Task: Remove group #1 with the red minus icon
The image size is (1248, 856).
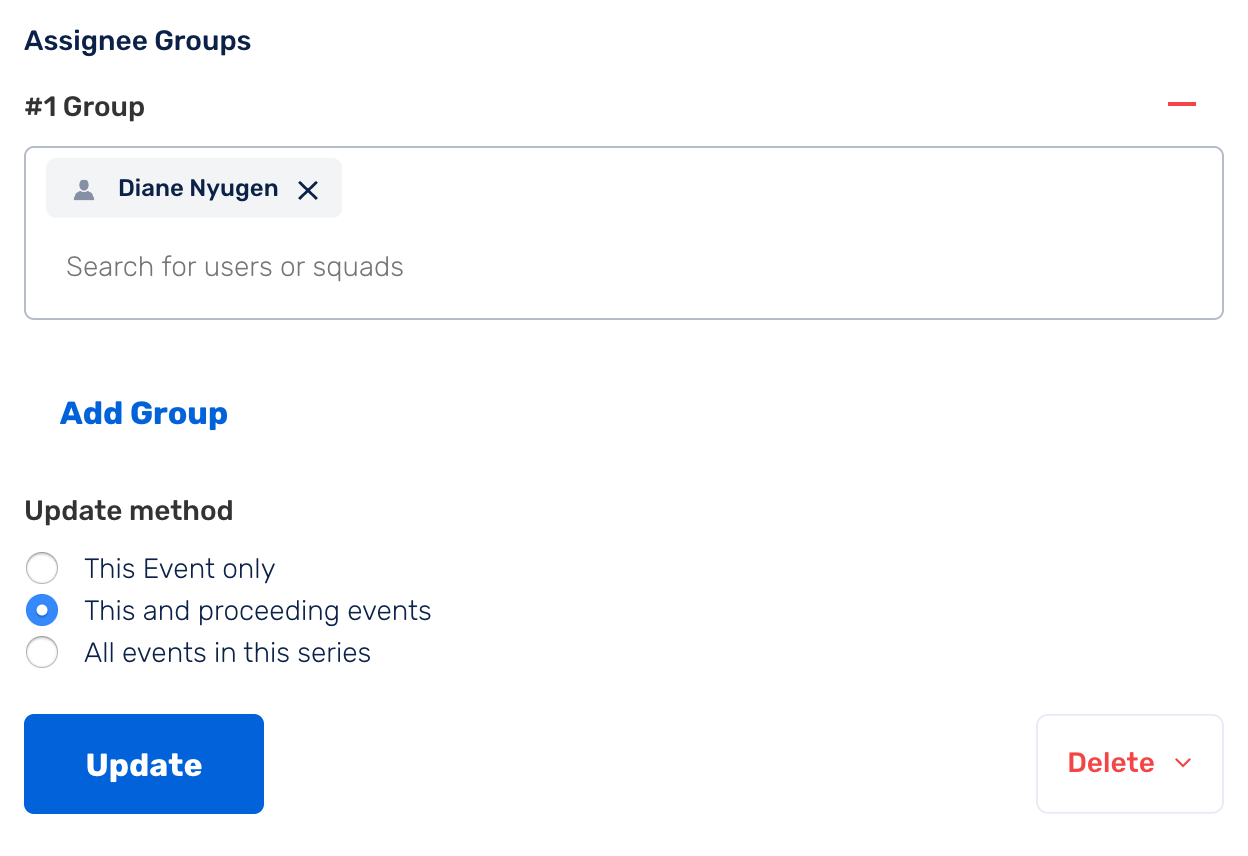Action: pyautogui.click(x=1182, y=104)
